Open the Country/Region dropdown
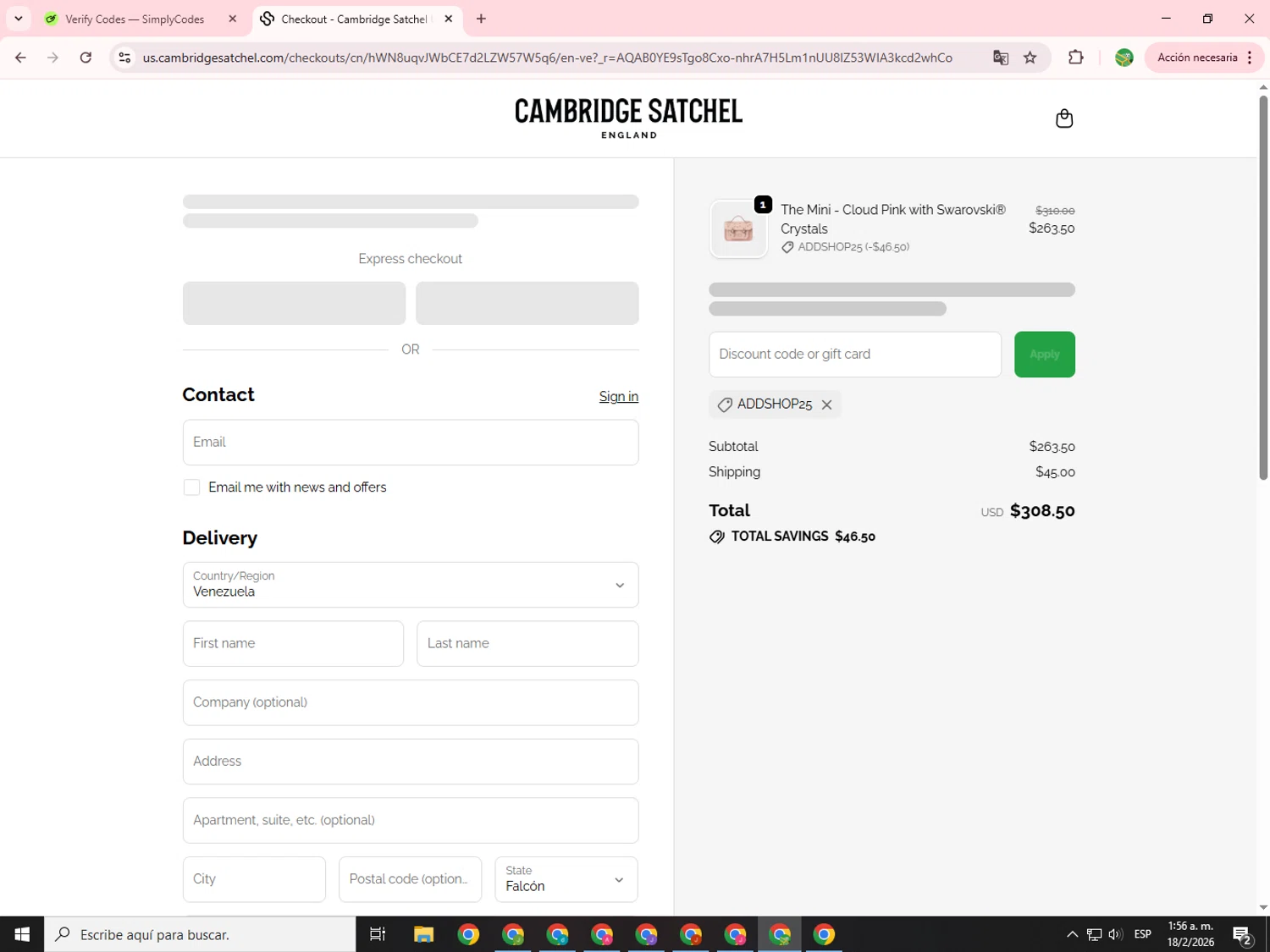Screen dimensions: 1270x952 click(x=411, y=585)
